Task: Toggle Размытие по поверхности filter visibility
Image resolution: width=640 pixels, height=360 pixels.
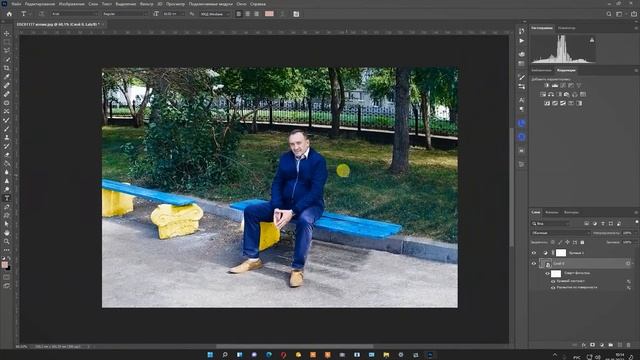Action: 553,287
